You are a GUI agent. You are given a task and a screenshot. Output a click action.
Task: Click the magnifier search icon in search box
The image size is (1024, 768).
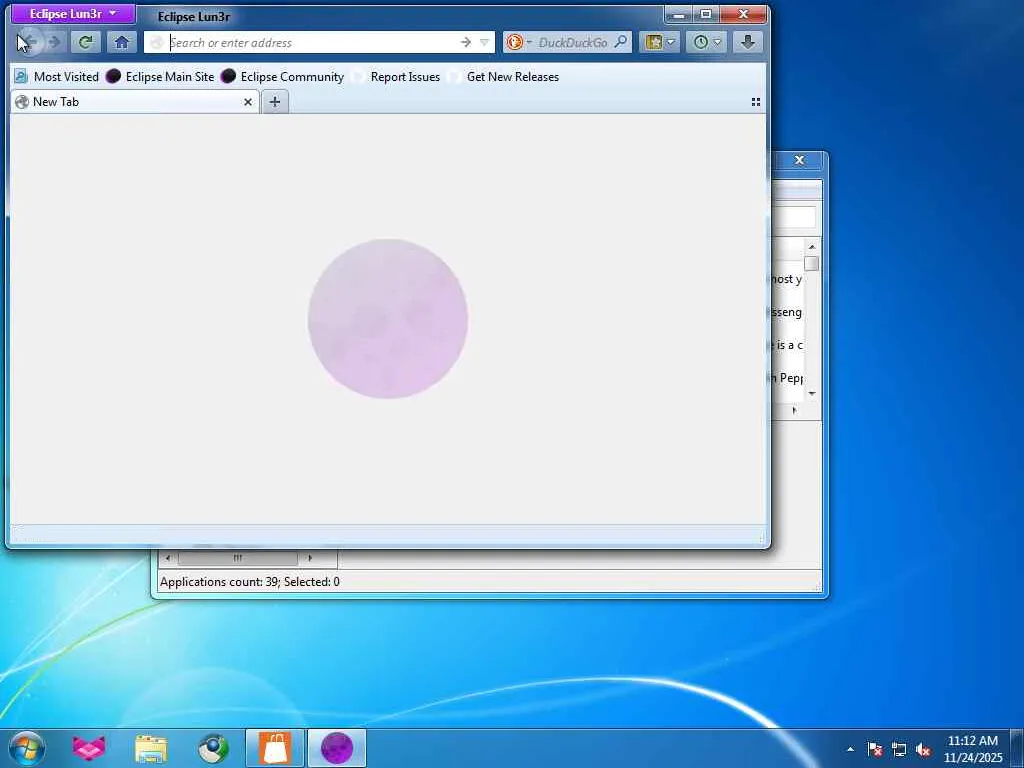click(x=621, y=42)
